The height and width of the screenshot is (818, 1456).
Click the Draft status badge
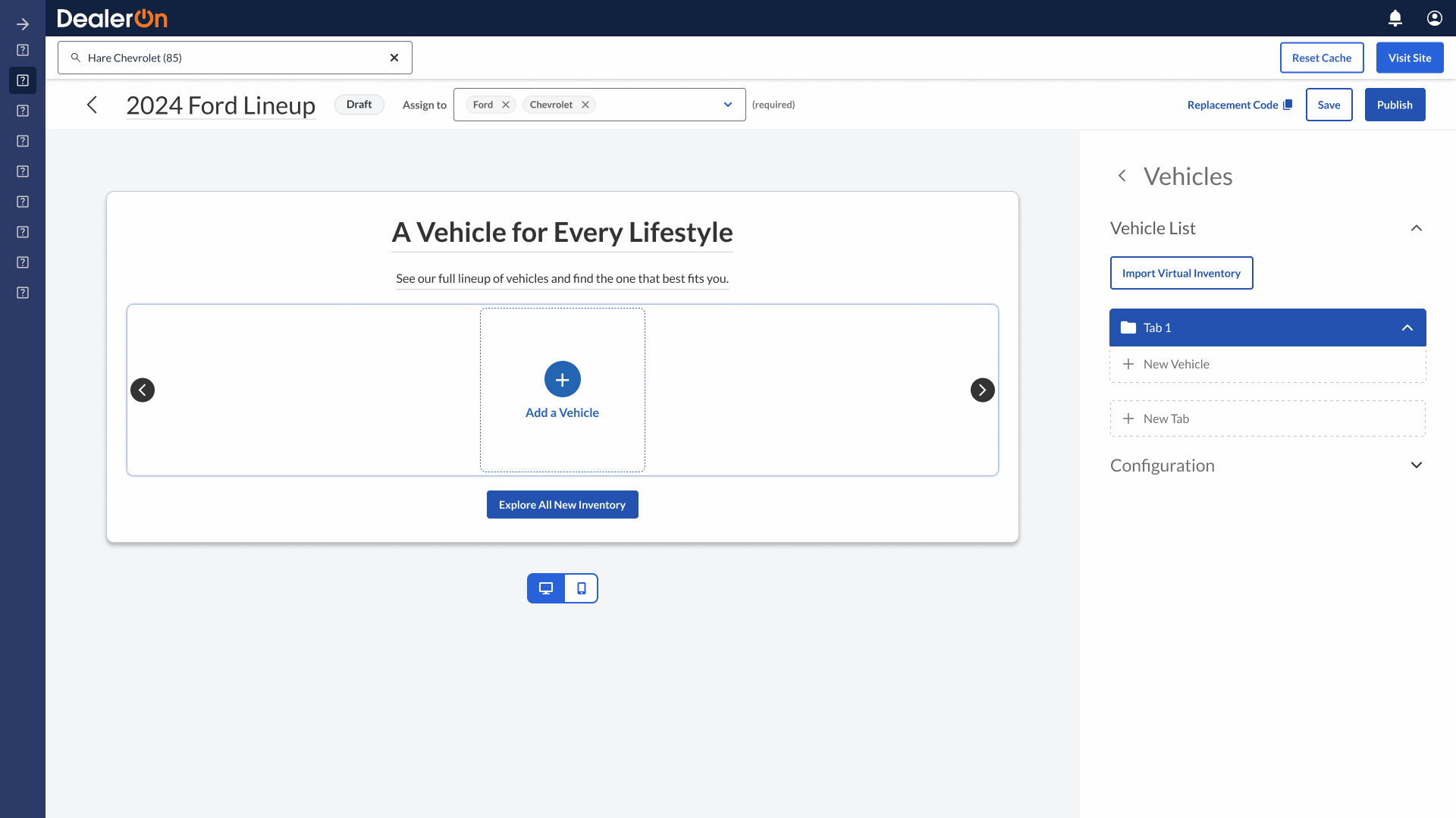[x=359, y=105]
